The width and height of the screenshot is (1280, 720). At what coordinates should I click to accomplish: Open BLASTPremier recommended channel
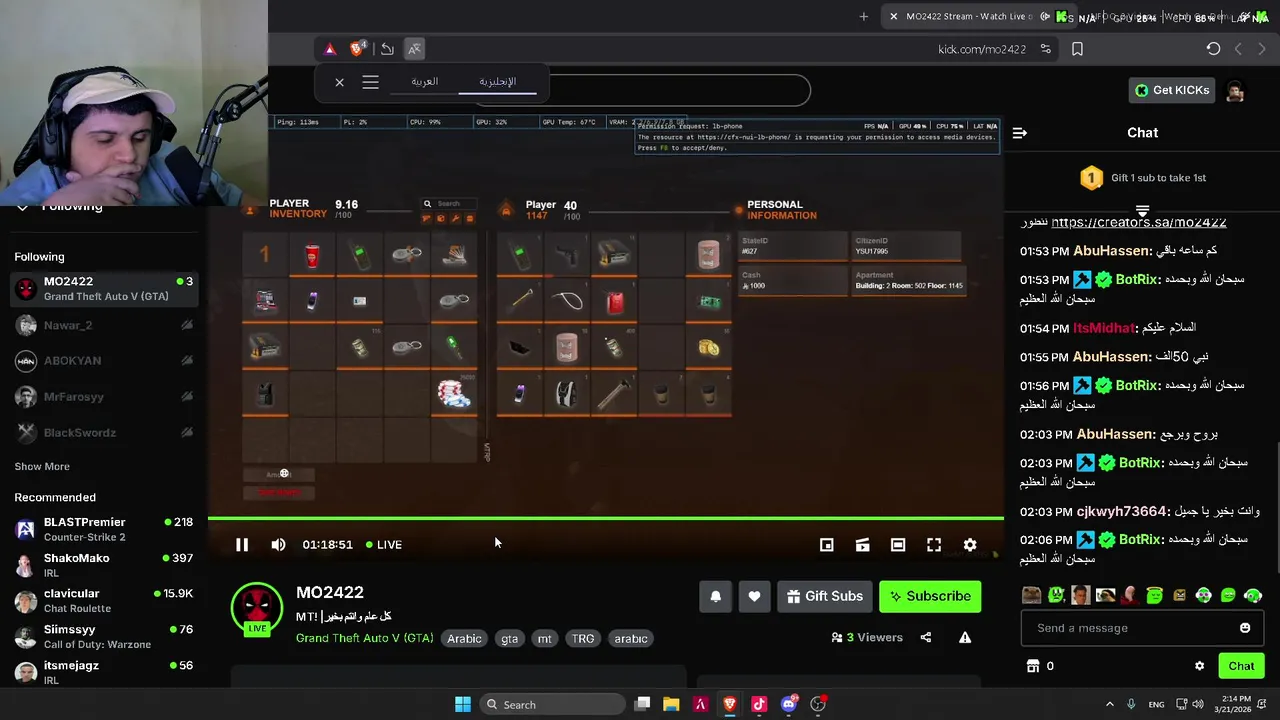tap(104, 530)
